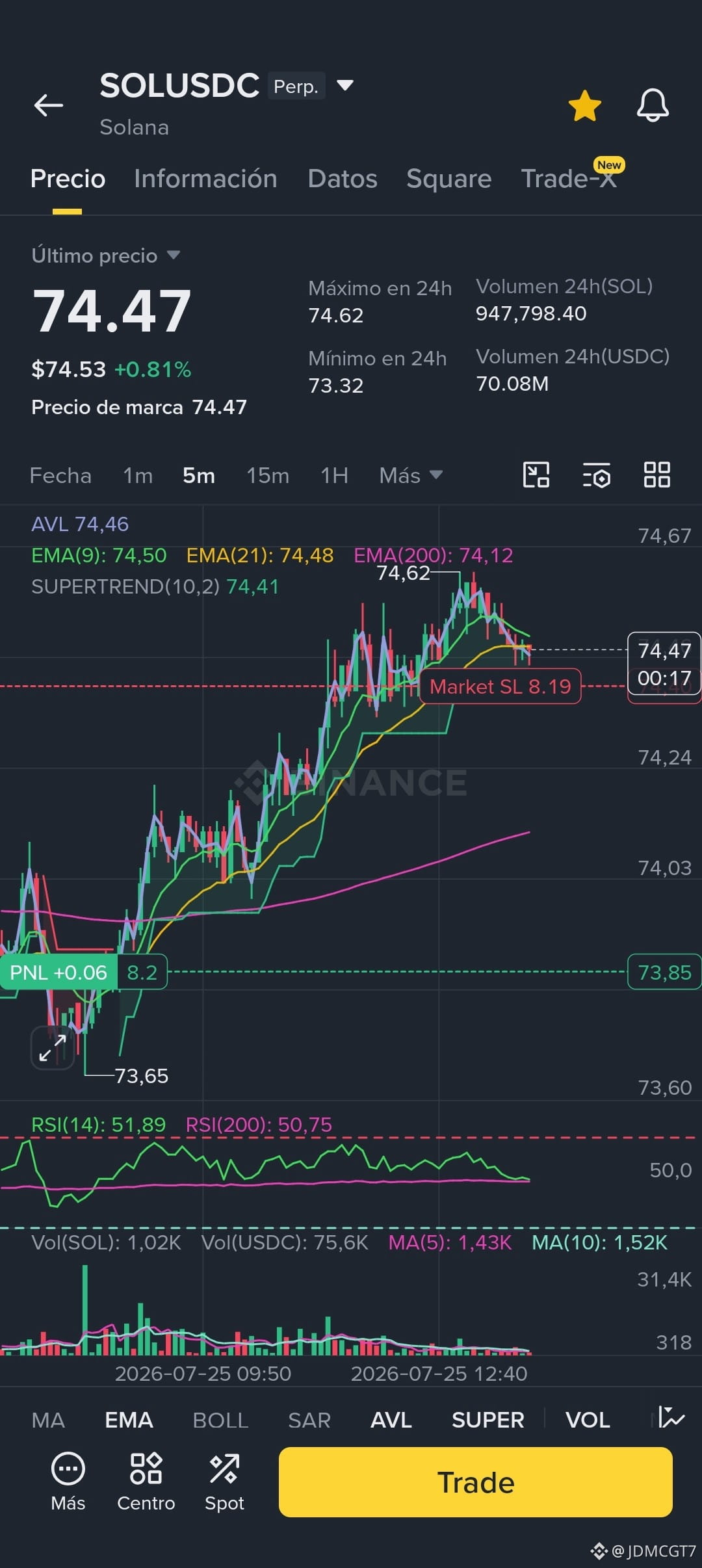Tap the fullscreen expand chart icon
This screenshot has width=702, height=1568.
tap(53, 1048)
